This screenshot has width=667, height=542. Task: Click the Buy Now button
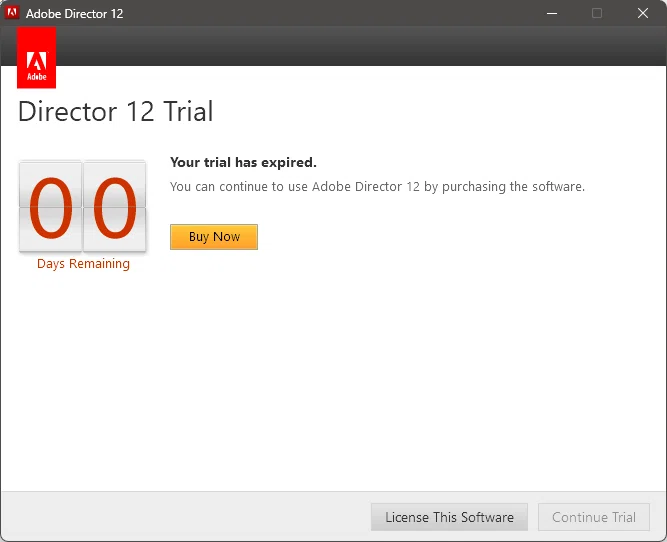point(214,237)
